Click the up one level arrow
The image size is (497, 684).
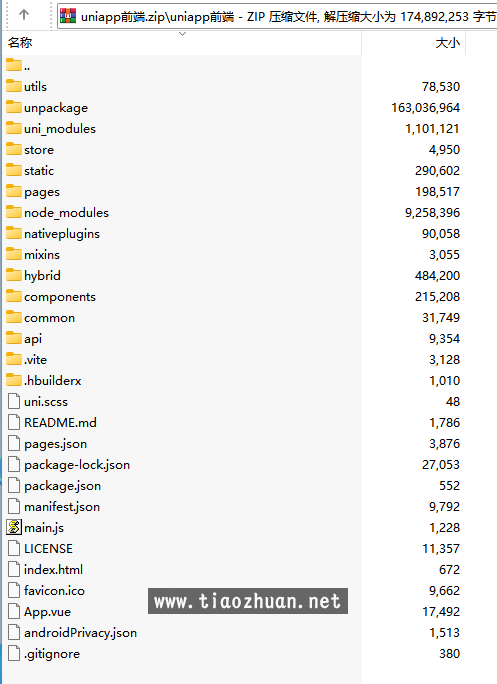click(24, 15)
